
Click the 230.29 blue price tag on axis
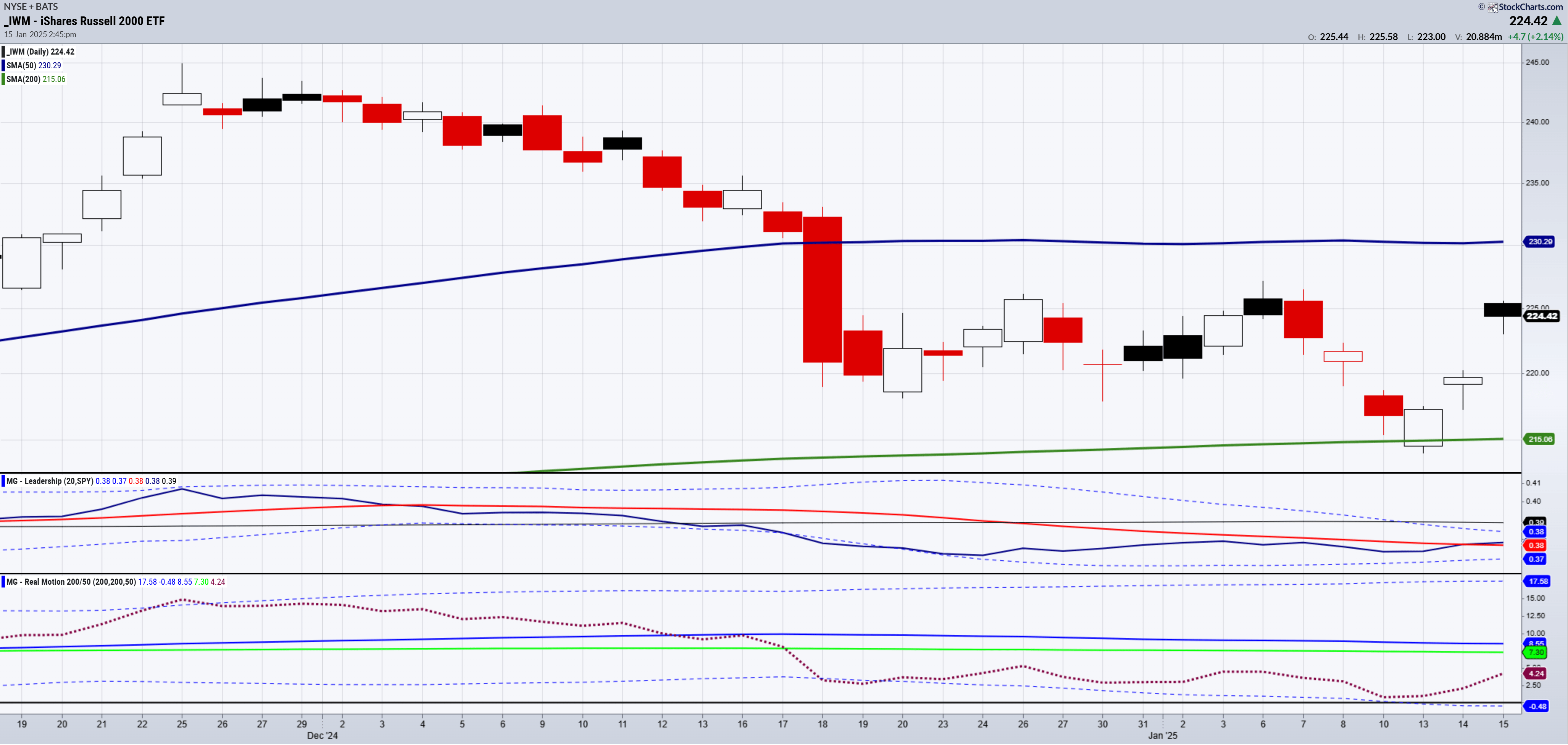[1539, 242]
